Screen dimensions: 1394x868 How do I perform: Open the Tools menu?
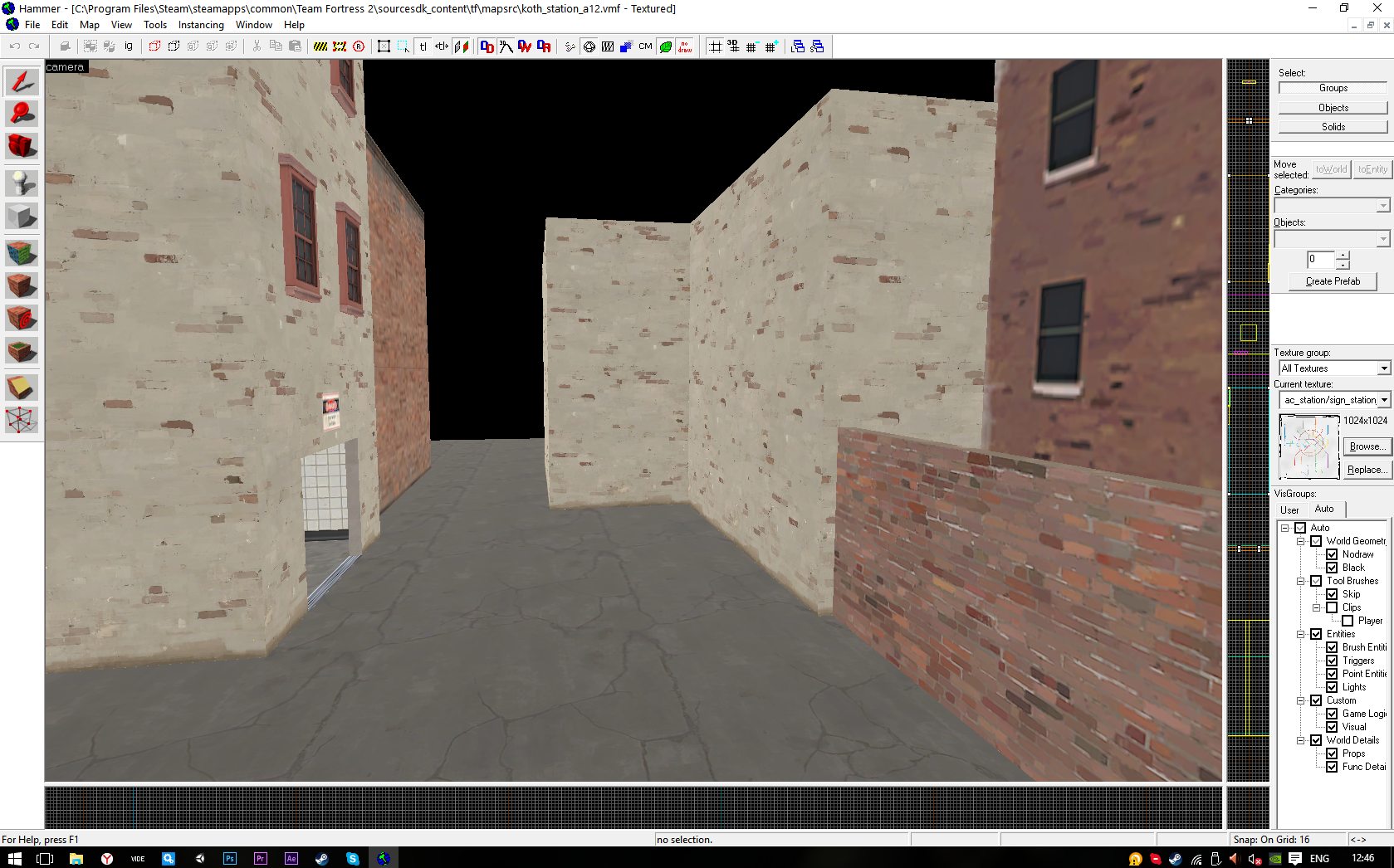click(x=154, y=25)
